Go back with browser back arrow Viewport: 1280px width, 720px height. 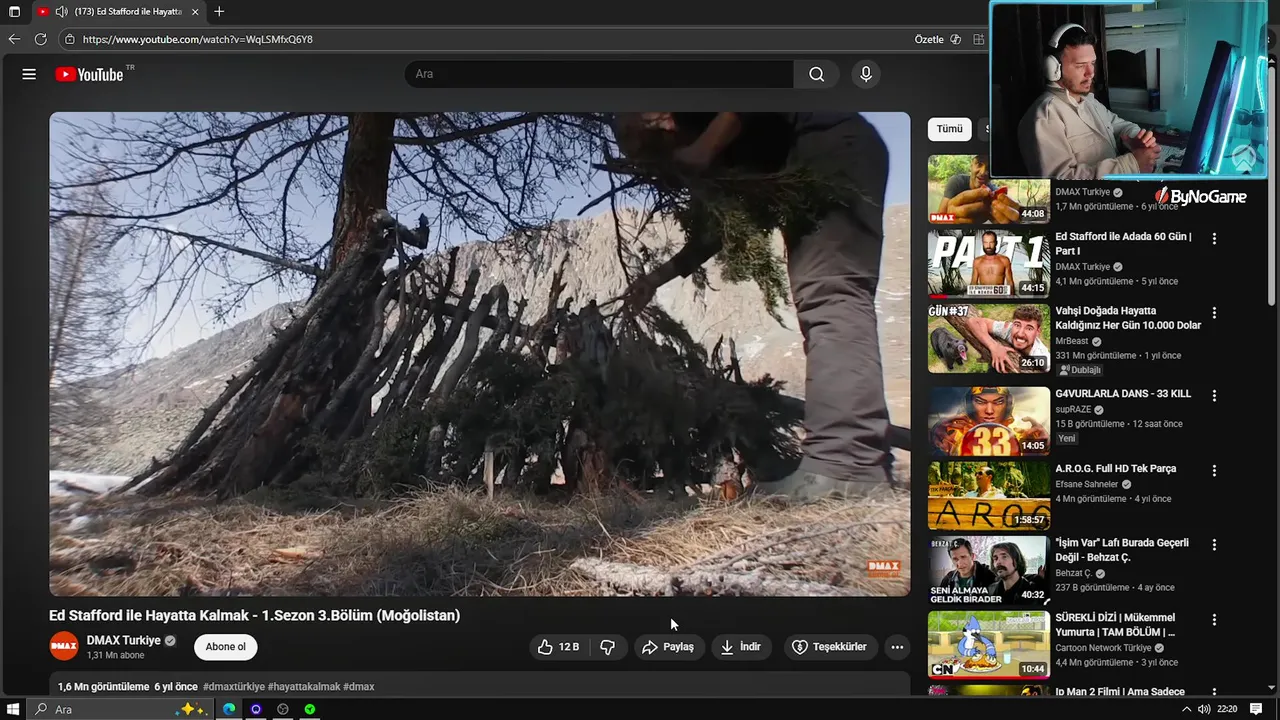(x=14, y=39)
